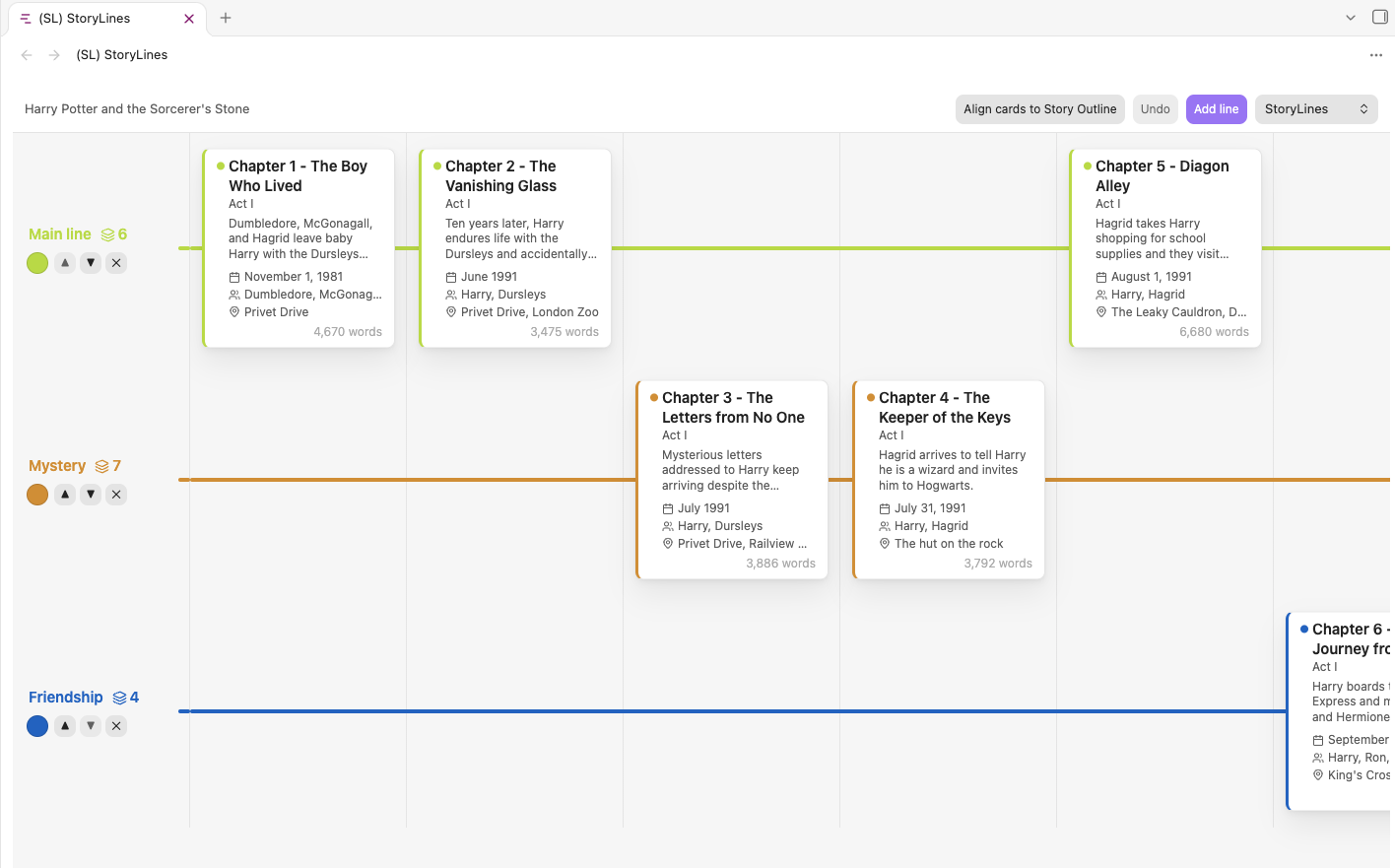Change the Friendship line blue color swatch
This screenshot has height=868, width=1395.
coord(37,726)
